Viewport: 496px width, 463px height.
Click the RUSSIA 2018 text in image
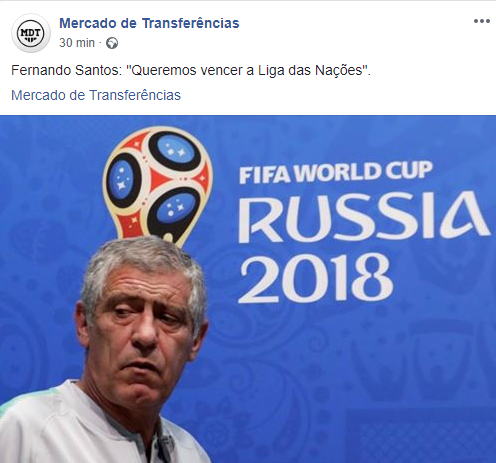[363, 247]
